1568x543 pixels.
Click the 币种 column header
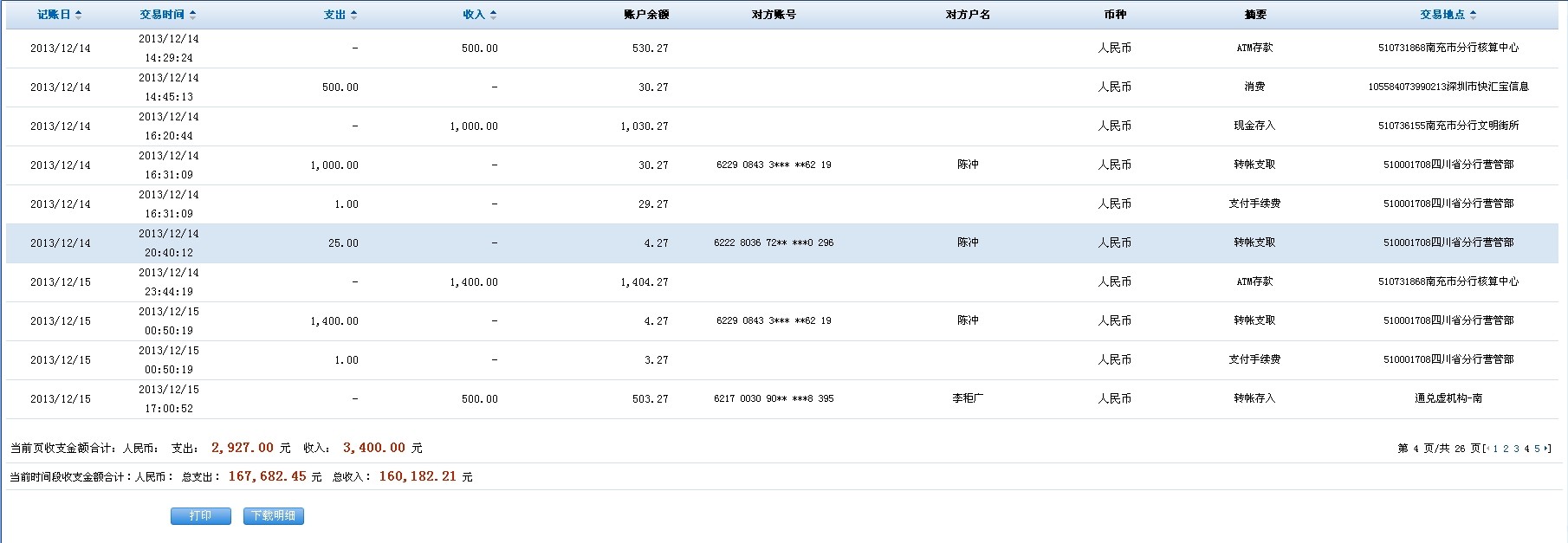pos(1115,15)
